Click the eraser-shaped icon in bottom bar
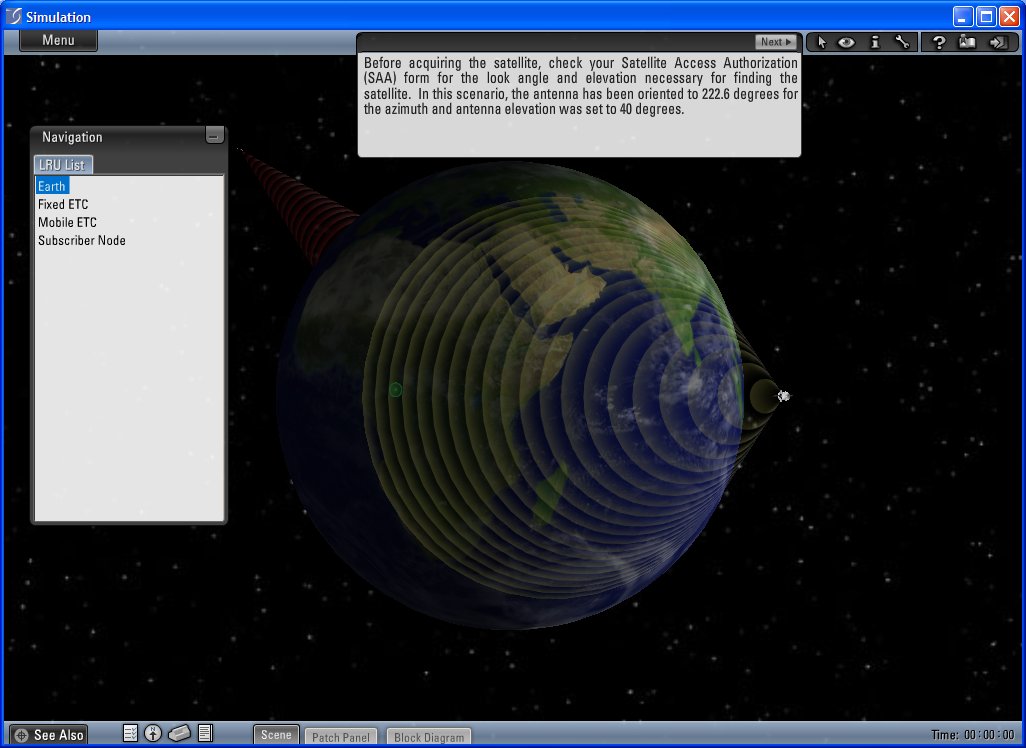Image resolution: width=1026 pixels, height=748 pixels. click(179, 733)
